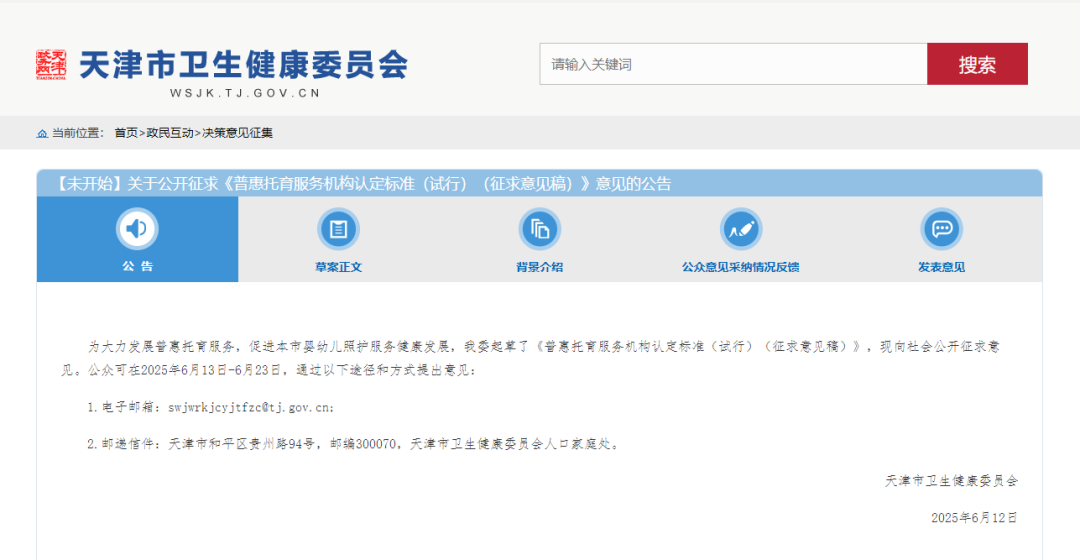Focus the 请输入关键词 search field
This screenshot has height=560, width=1080.
click(x=733, y=64)
